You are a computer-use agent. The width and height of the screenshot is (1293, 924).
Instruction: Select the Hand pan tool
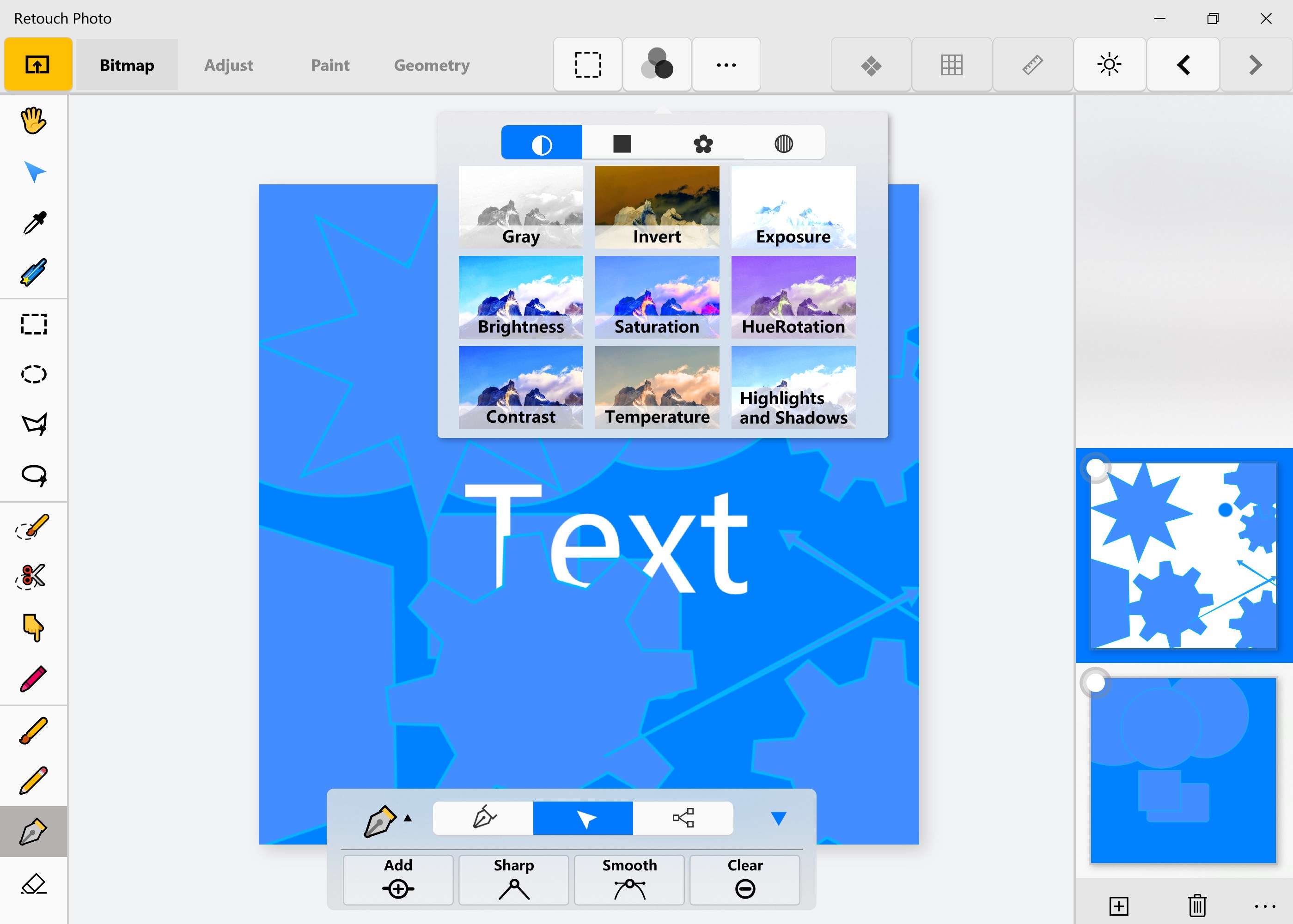tap(33, 121)
